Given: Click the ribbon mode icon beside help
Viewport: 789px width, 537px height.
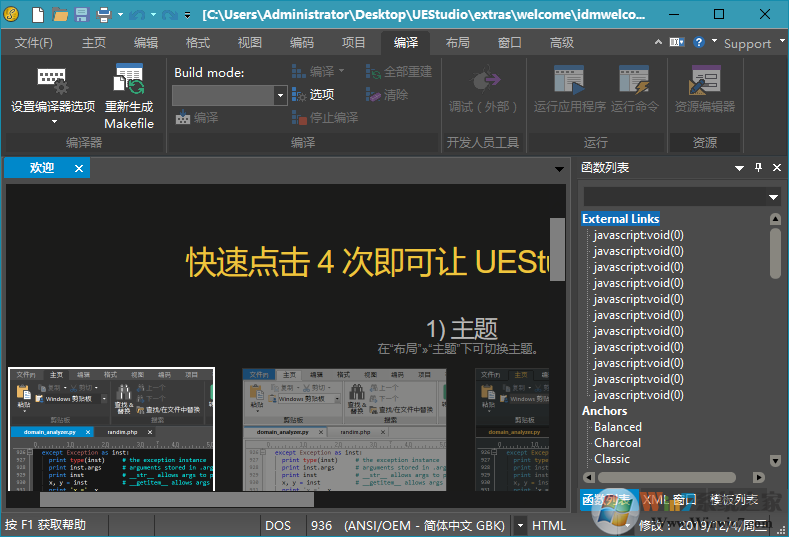Looking at the screenshot, I should click(677, 42).
